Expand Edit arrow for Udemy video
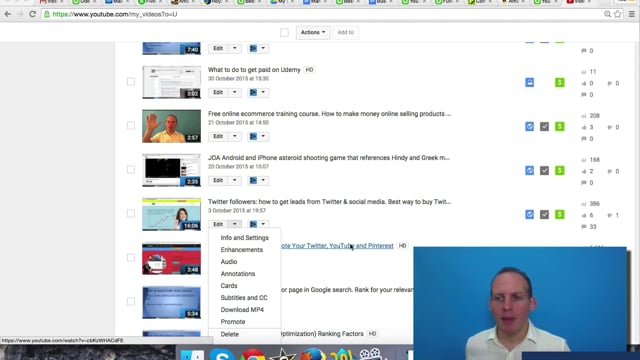 (x=235, y=92)
